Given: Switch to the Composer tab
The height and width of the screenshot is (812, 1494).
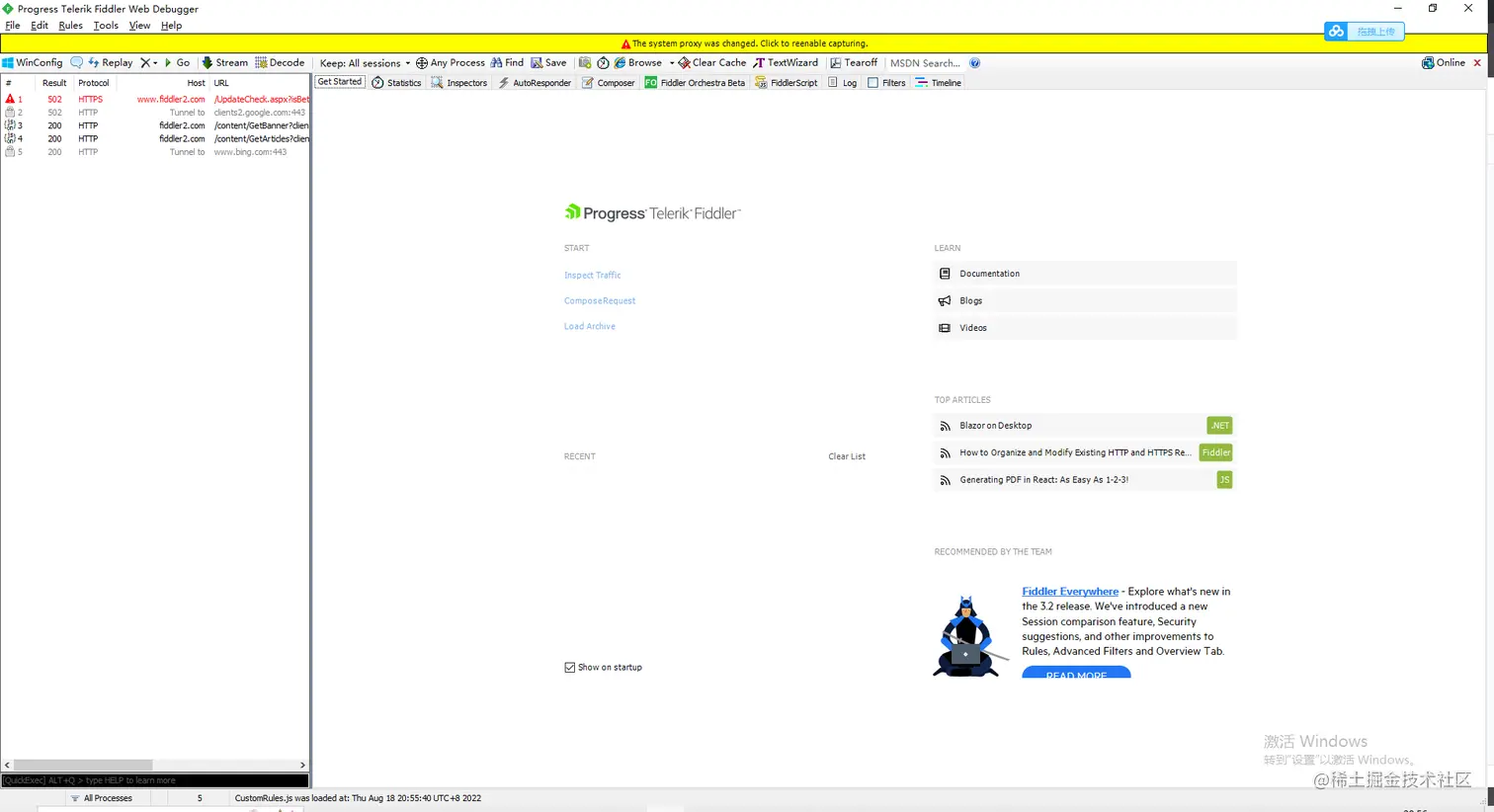Looking at the screenshot, I should [608, 83].
